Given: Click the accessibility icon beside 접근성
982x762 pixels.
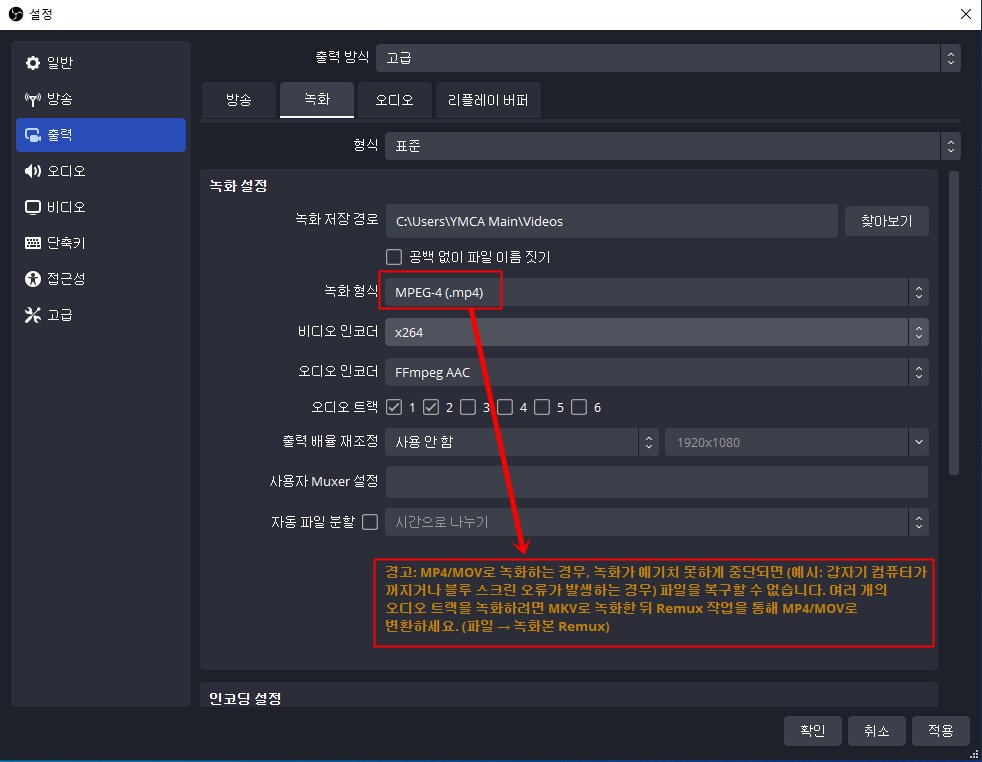Looking at the screenshot, I should tap(33, 279).
